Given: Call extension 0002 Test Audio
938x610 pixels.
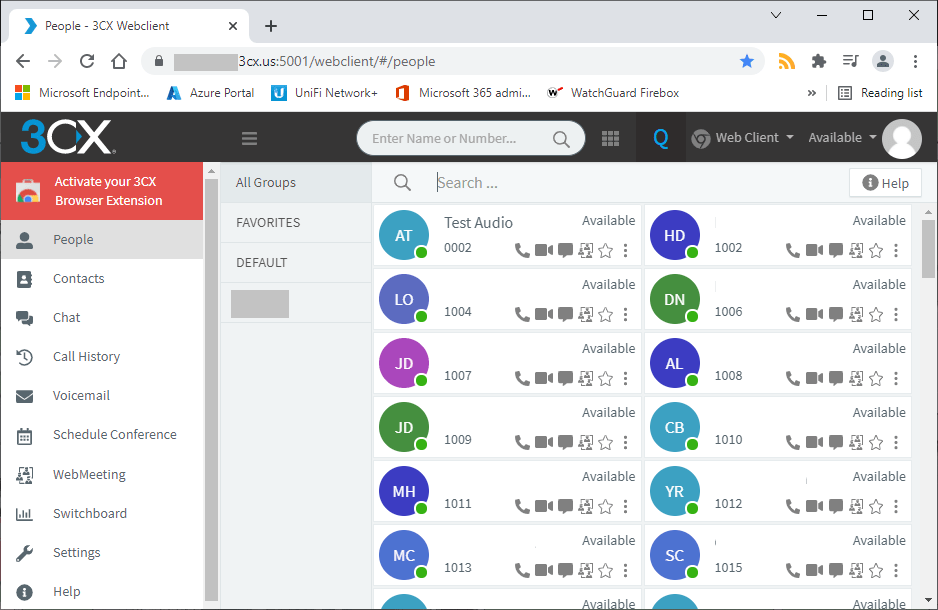Looking at the screenshot, I should point(522,251).
